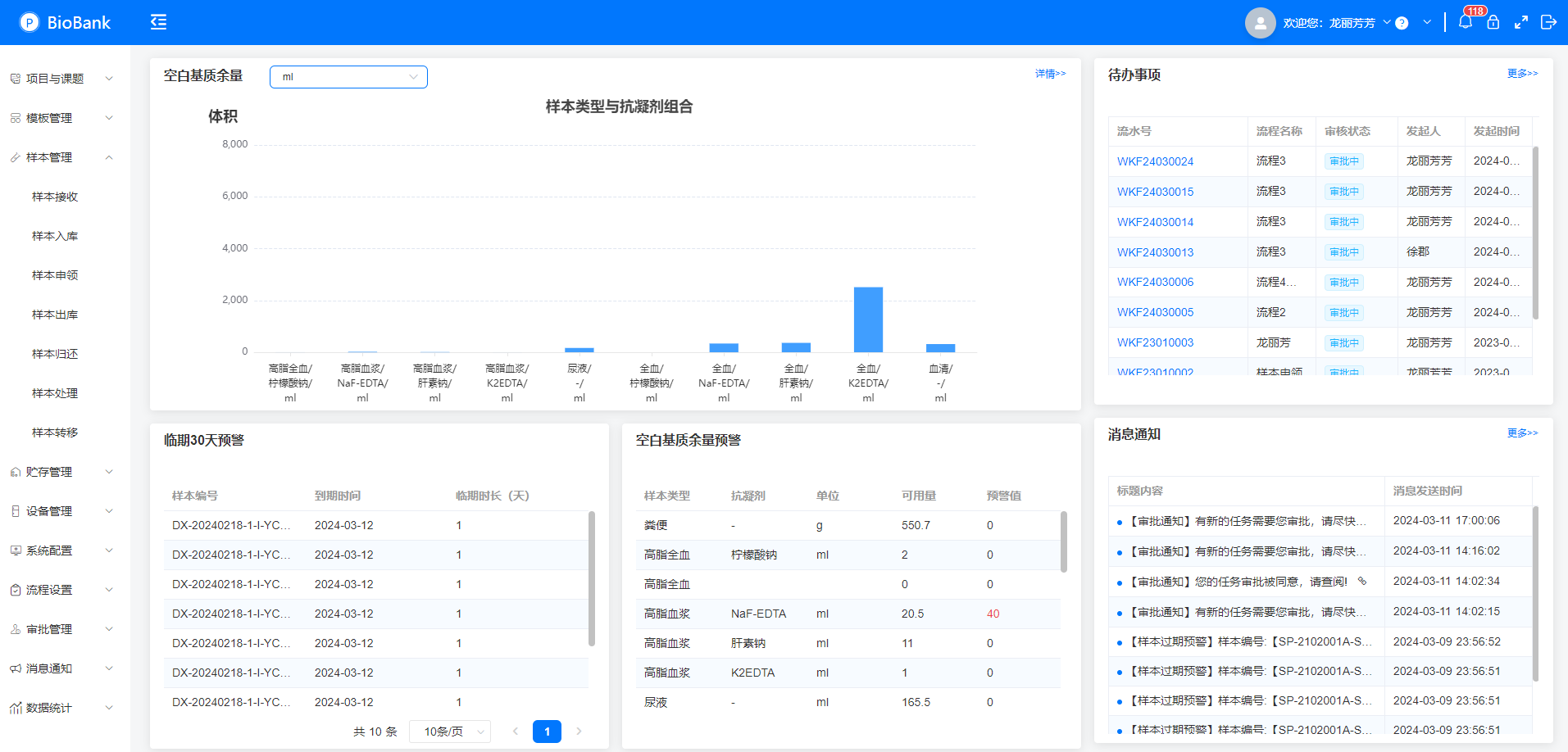Viewport: 1568px width, 752px height.
Task: Click the lock screen icon
Action: coord(1493,22)
